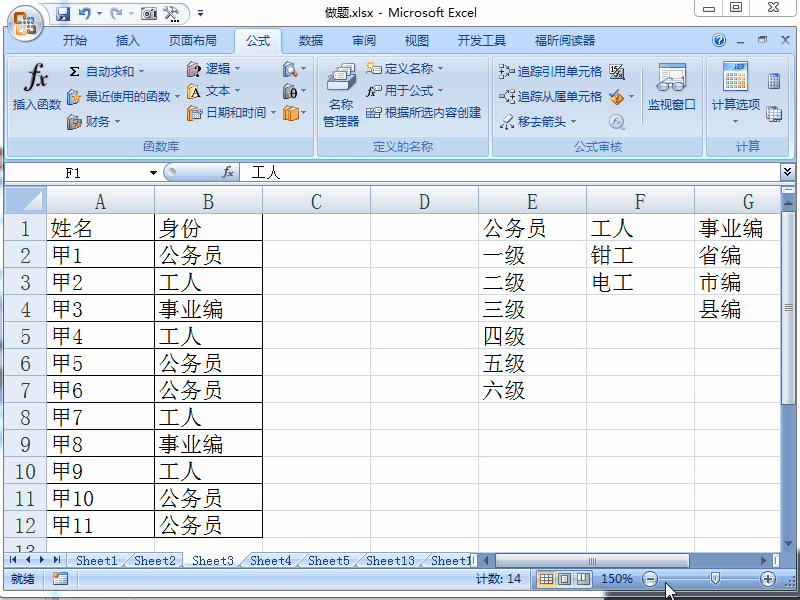Switch to Sheet1 tab
This screenshot has width=800, height=600.
coord(96,560)
